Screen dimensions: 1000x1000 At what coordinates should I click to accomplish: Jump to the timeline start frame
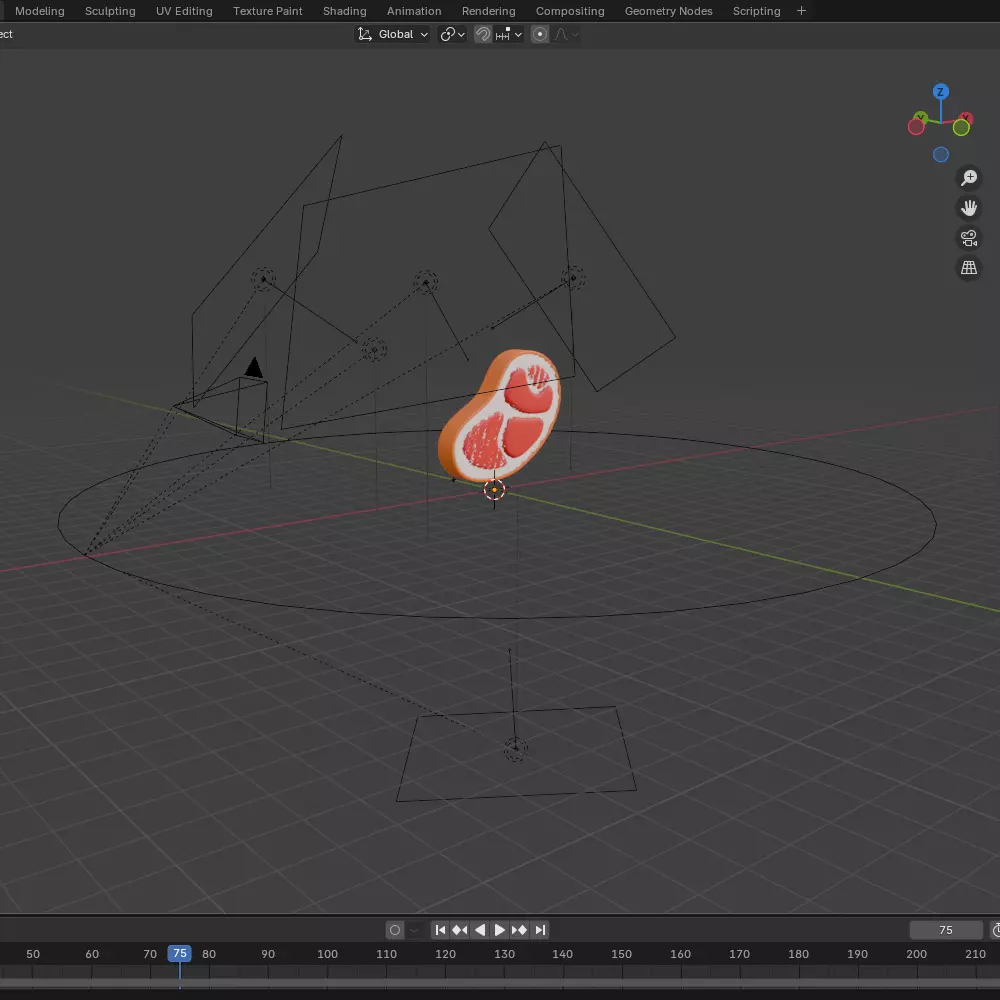coord(440,930)
